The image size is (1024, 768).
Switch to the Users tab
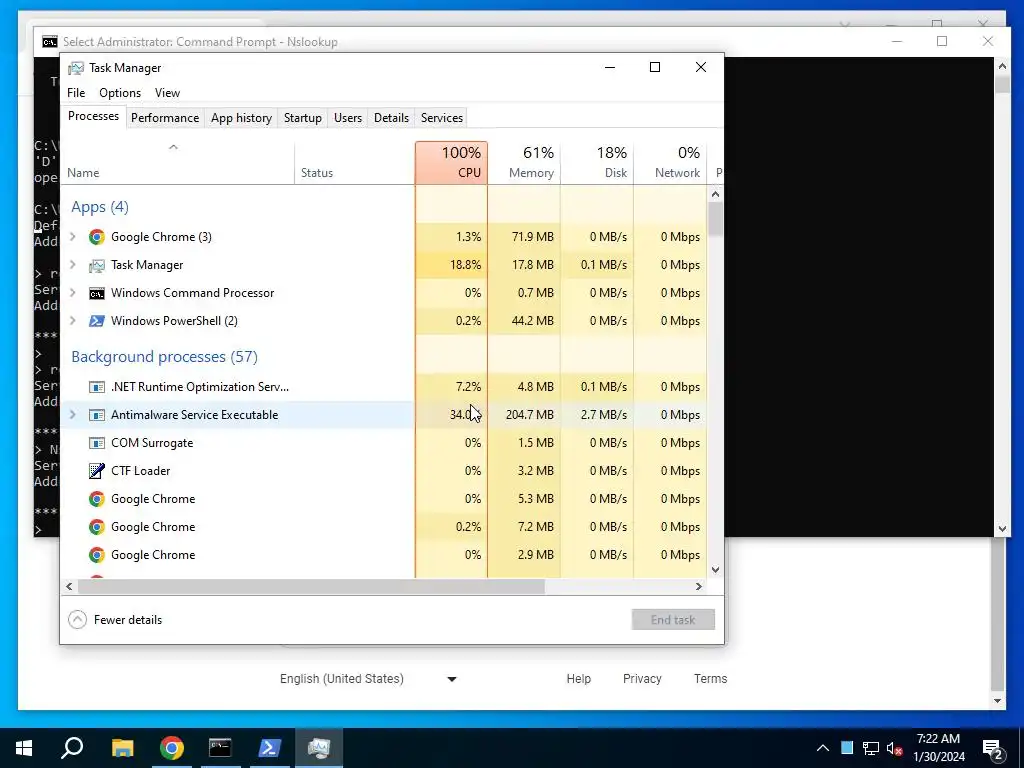pos(347,118)
